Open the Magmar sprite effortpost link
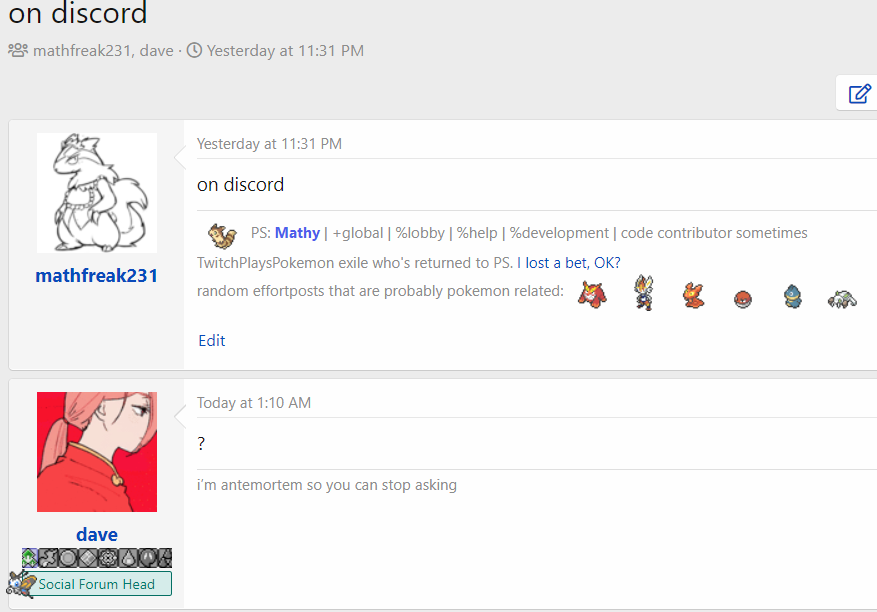Image resolution: width=877 pixels, height=612 pixels. point(694,295)
